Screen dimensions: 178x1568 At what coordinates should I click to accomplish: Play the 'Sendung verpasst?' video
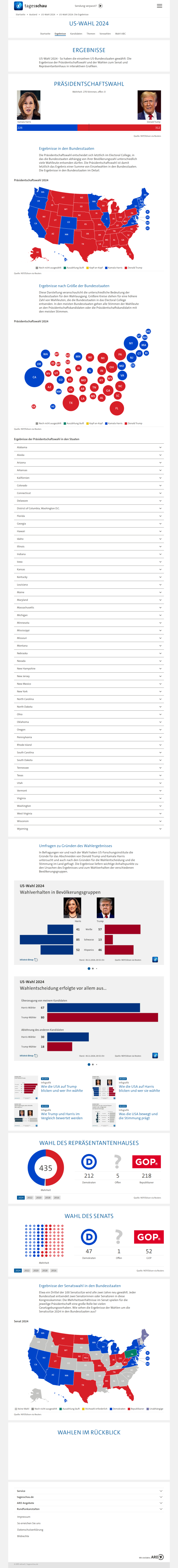pyautogui.click(x=100, y=5)
